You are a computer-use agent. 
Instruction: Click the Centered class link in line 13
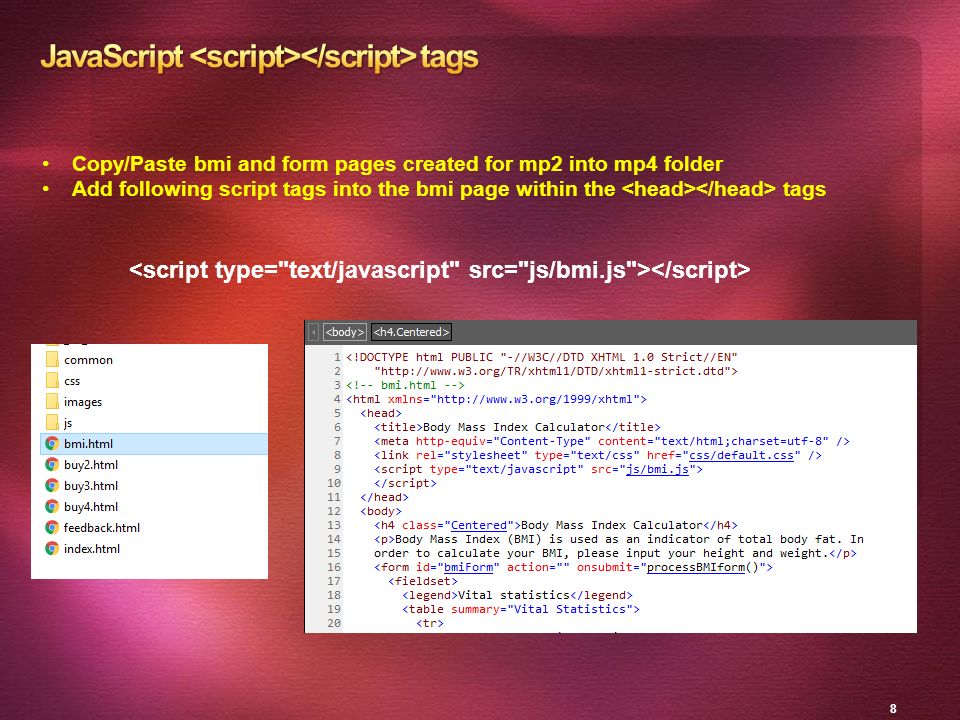(x=479, y=525)
